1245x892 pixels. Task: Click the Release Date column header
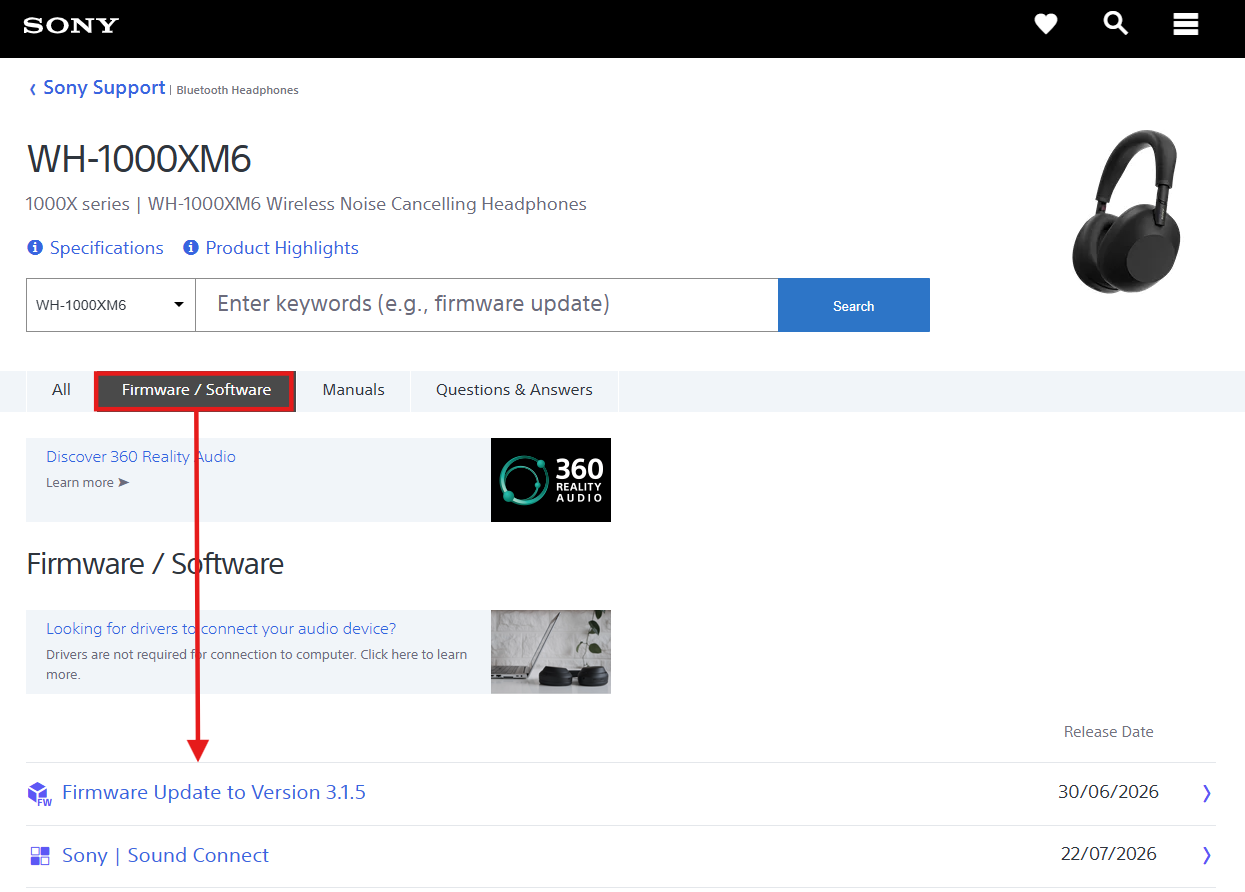pyautogui.click(x=1109, y=732)
